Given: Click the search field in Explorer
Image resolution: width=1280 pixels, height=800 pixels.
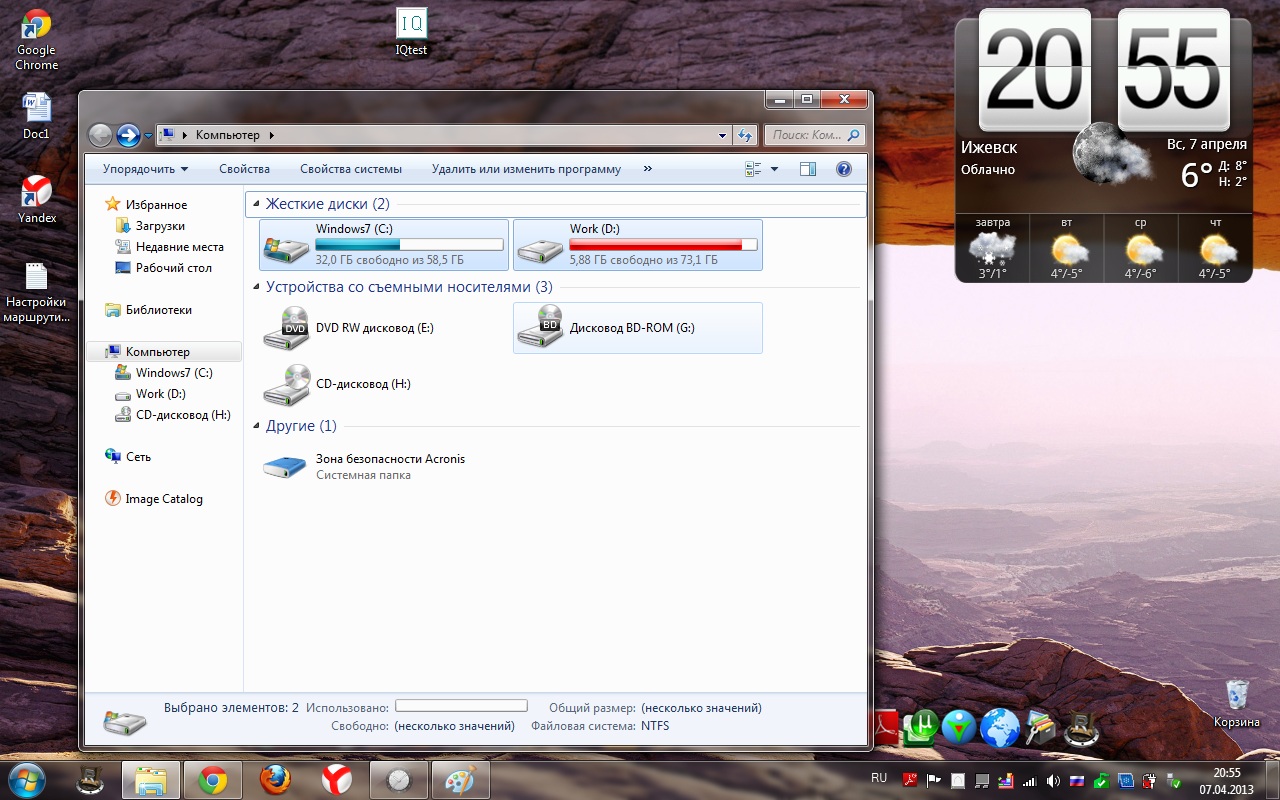Looking at the screenshot, I should coord(806,135).
